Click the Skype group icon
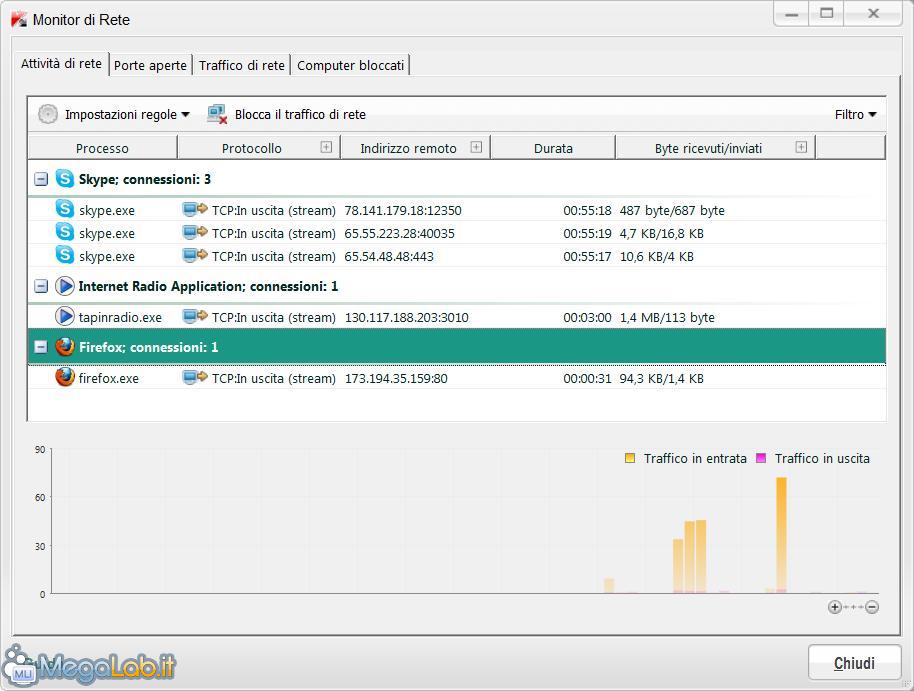 [65, 179]
